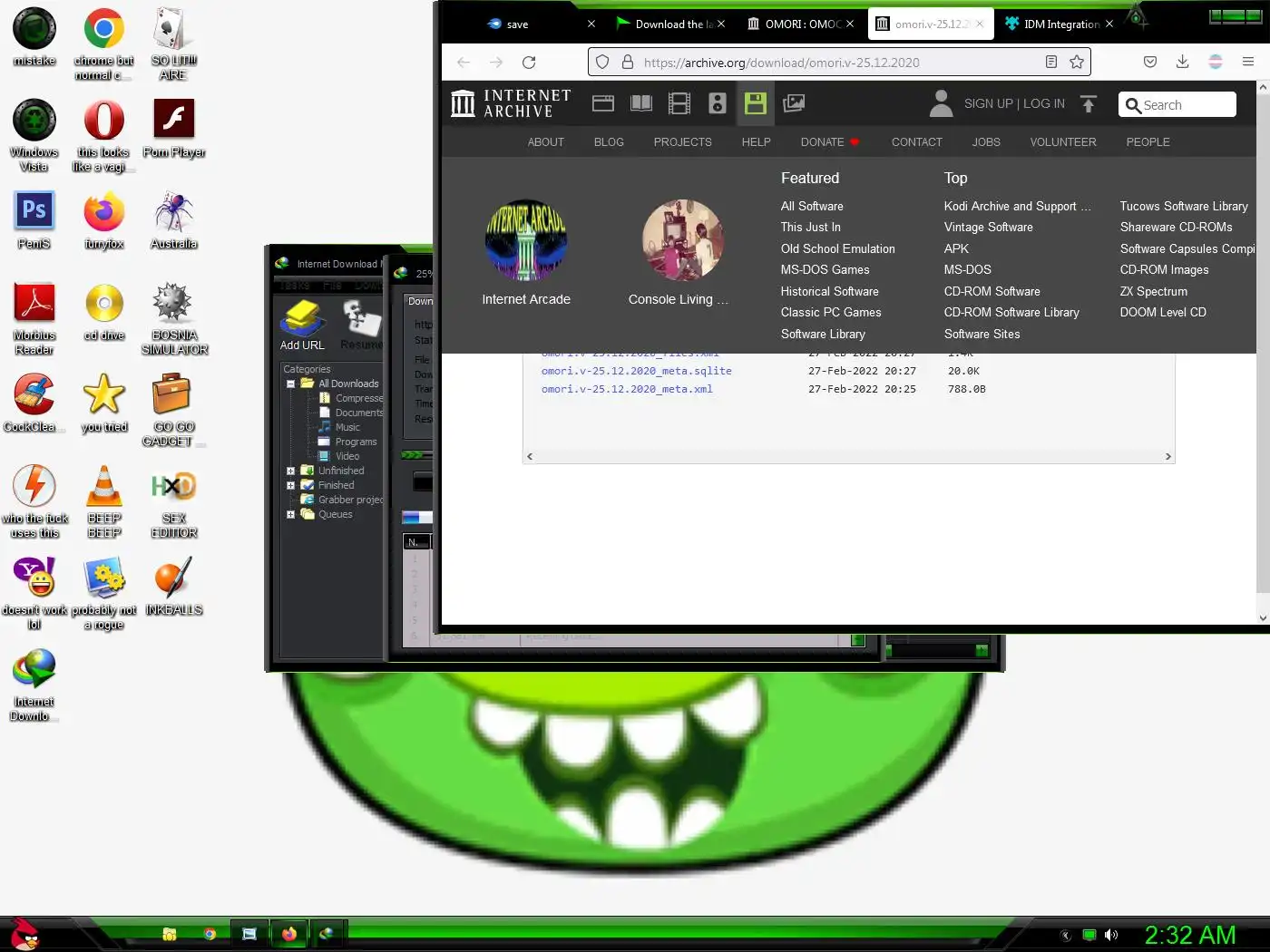Open the 'BEEP BEEP' VLC desktop icon
The image size is (1270, 952).
[x=104, y=501]
